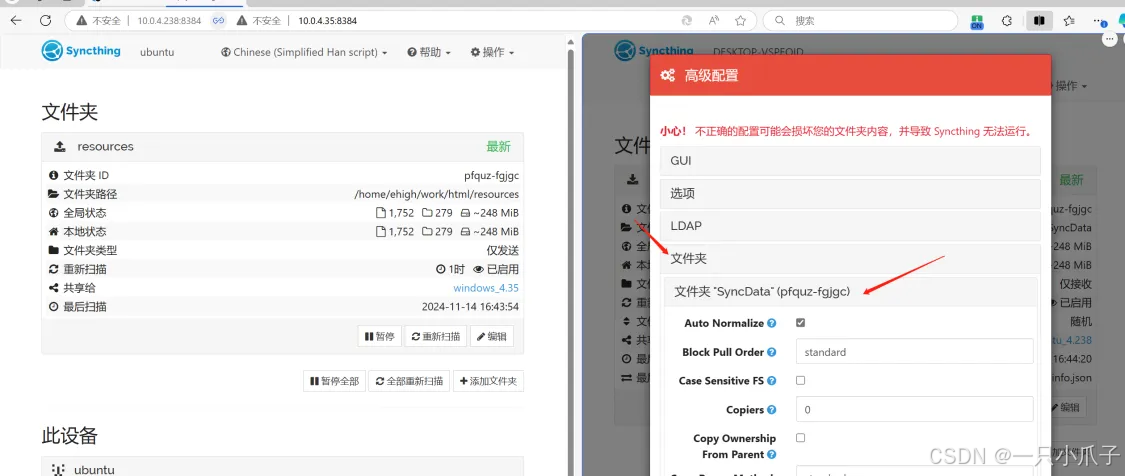Viewport: 1125px width, 476px height.
Task: Click the 已启用 watch status with eye icon
Action: [x=496, y=269]
